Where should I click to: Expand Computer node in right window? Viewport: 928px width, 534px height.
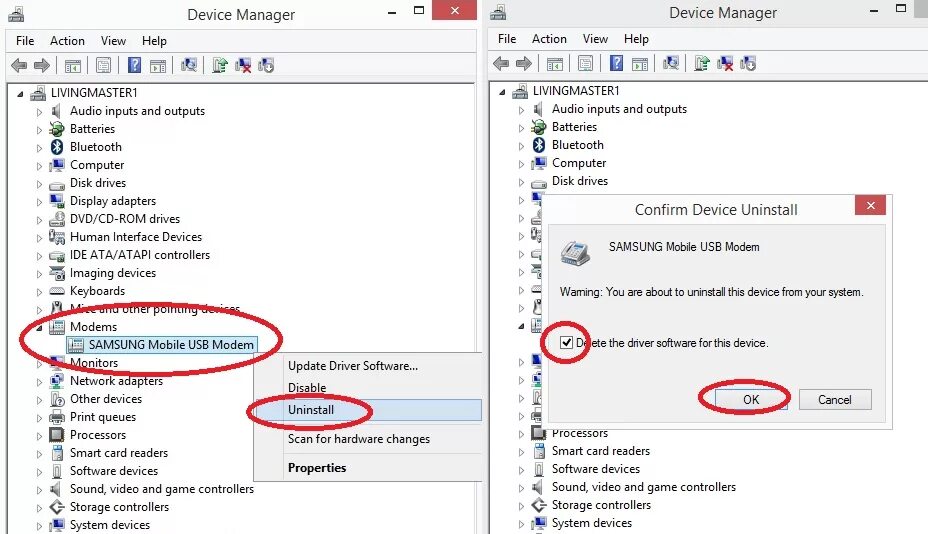521,164
